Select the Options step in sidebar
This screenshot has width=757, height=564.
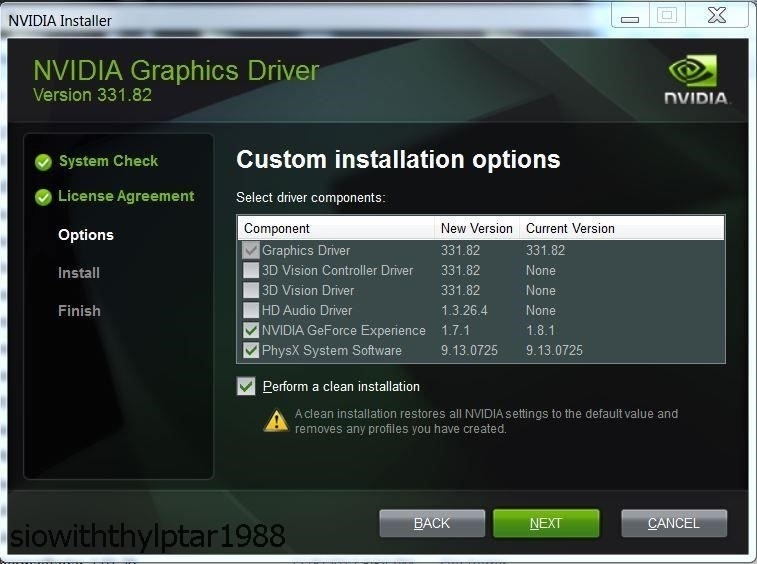pos(86,235)
